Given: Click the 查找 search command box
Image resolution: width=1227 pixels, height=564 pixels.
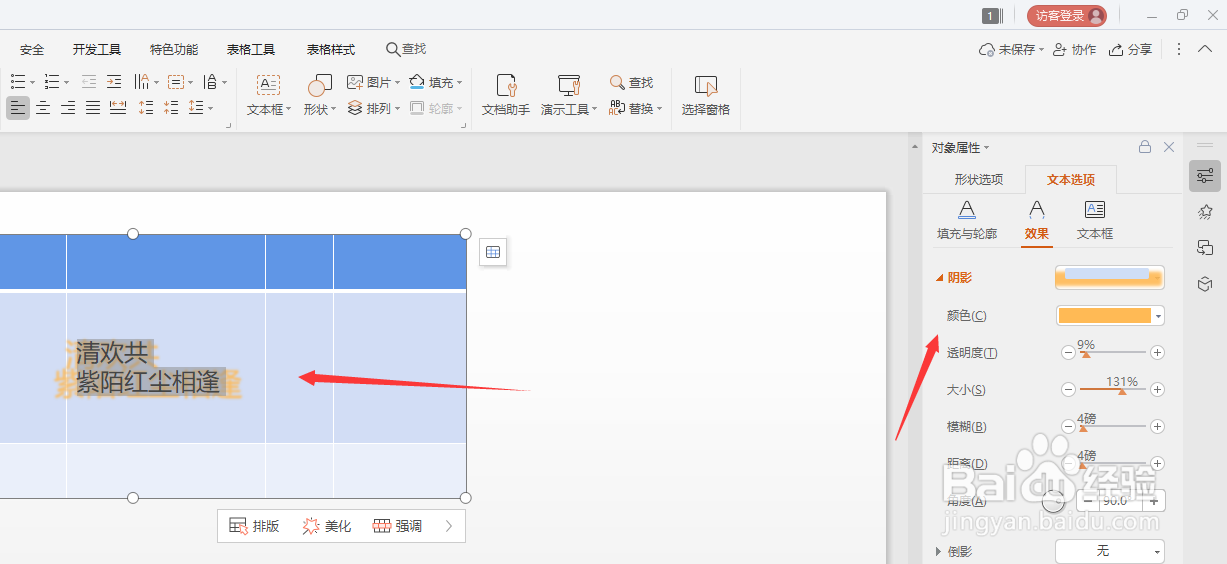Looking at the screenshot, I should tap(406, 49).
